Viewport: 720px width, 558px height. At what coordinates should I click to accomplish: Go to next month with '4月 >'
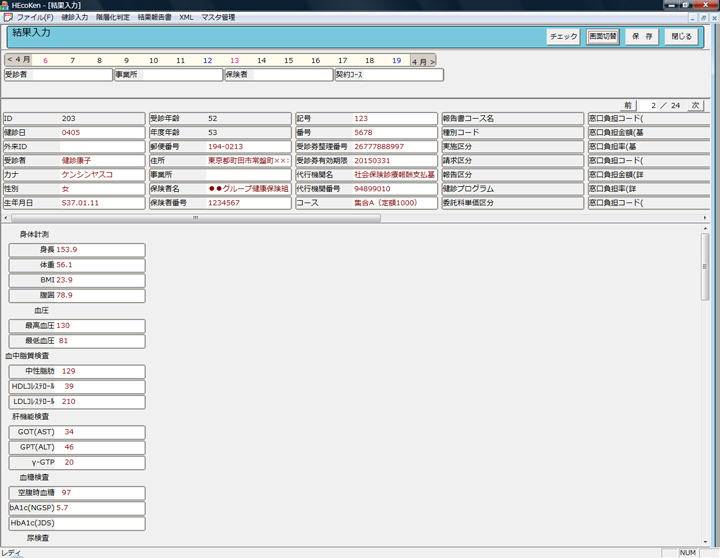[423, 61]
